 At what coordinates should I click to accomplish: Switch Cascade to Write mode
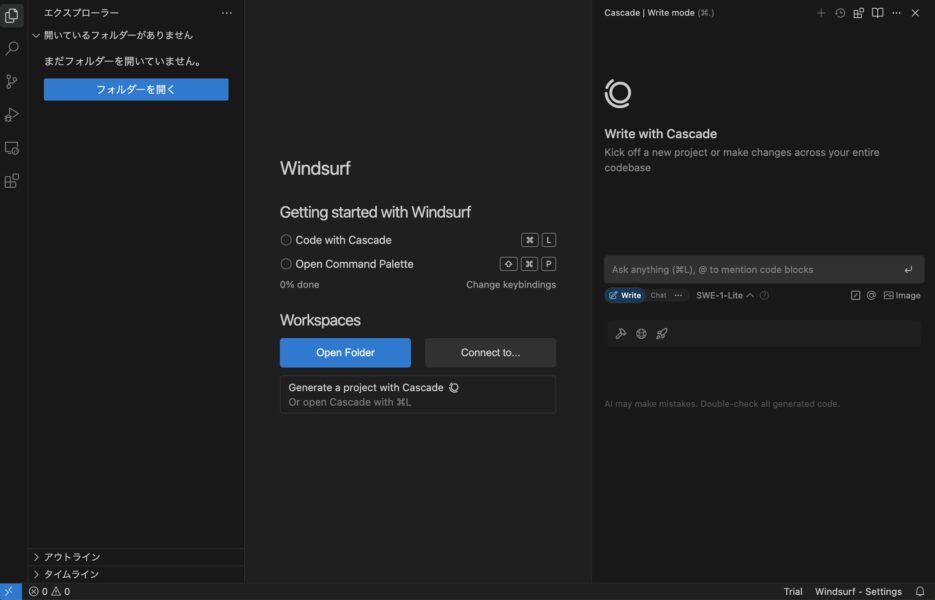tap(624, 295)
